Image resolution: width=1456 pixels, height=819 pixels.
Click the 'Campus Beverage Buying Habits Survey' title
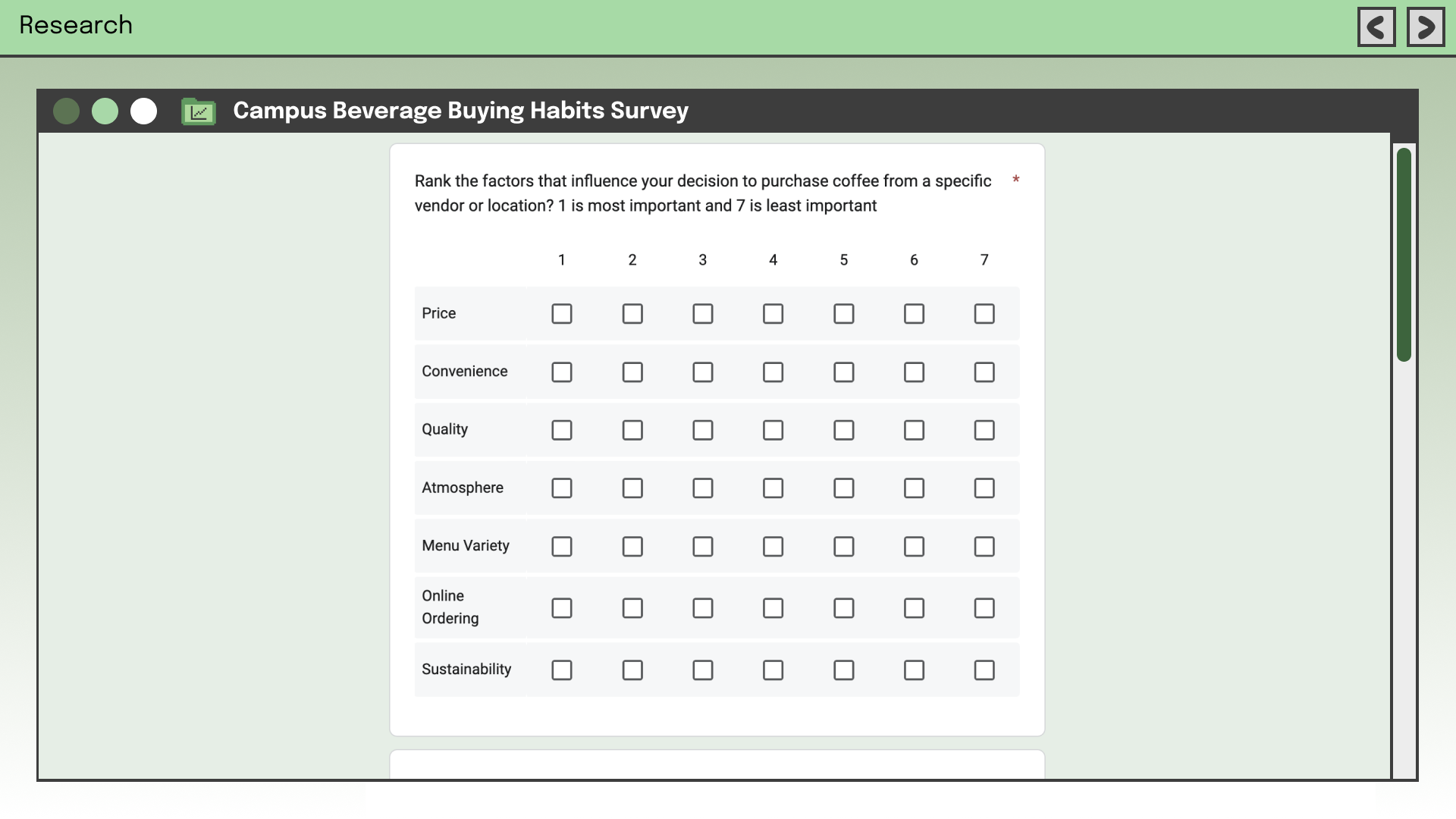pos(460,111)
